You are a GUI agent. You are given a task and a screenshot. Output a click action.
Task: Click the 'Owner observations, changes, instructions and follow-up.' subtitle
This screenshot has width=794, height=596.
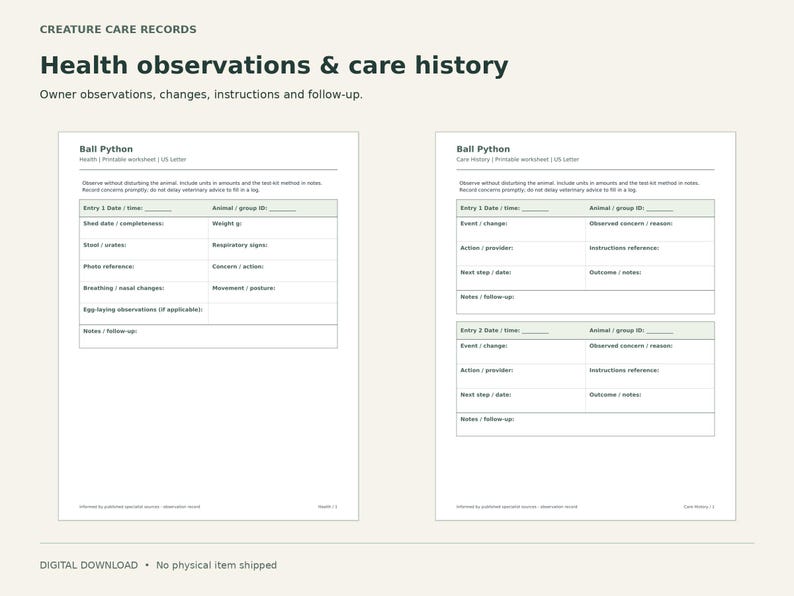tap(201, 95)
